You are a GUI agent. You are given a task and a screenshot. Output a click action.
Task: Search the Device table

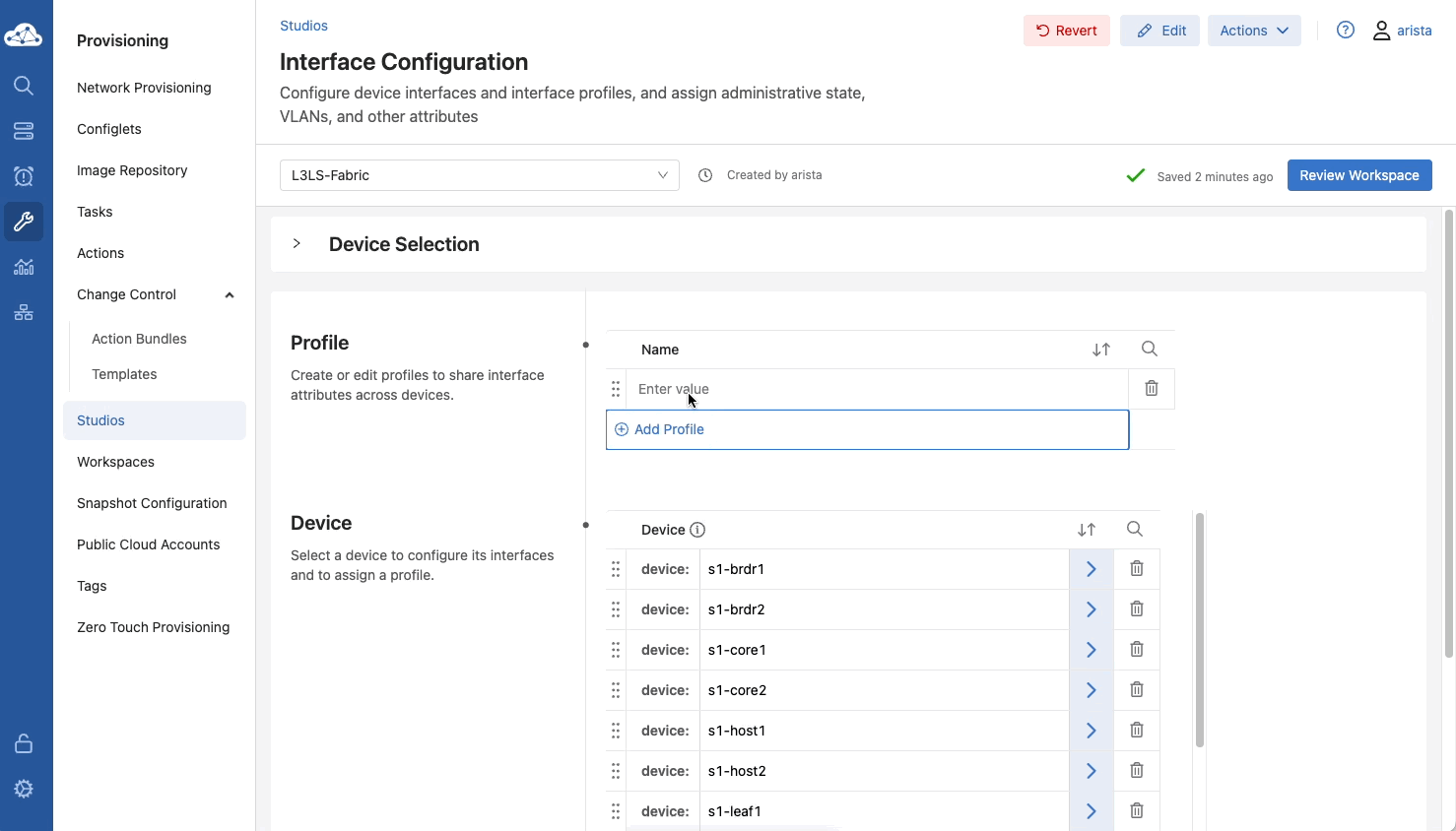1134,530
